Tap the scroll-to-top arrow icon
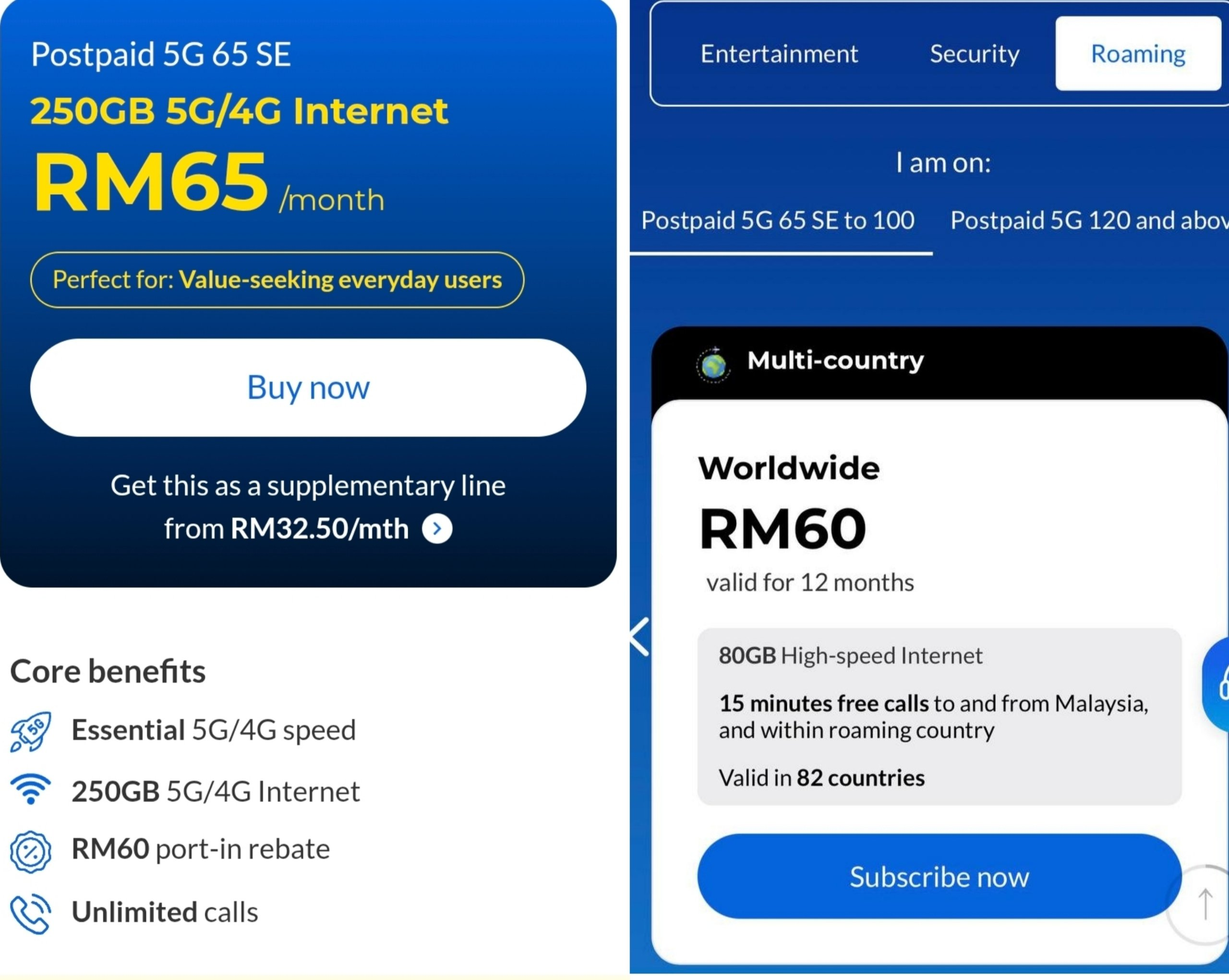The height and width of the screenshot is (980, 1229). pos(1205,904)
